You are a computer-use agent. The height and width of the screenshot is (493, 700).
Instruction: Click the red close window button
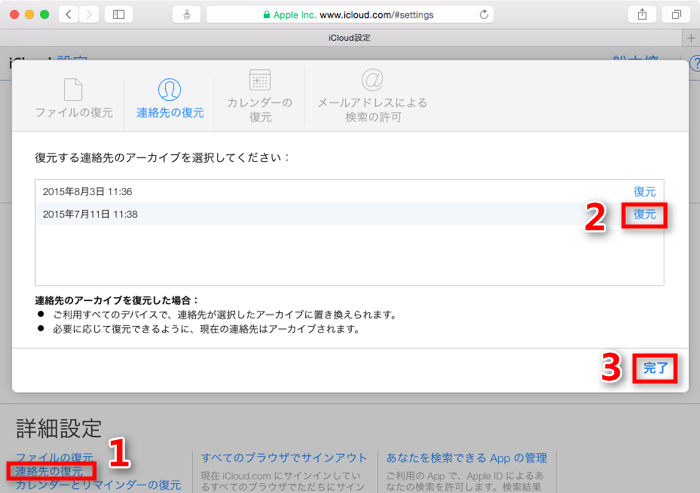coord(14,15)
